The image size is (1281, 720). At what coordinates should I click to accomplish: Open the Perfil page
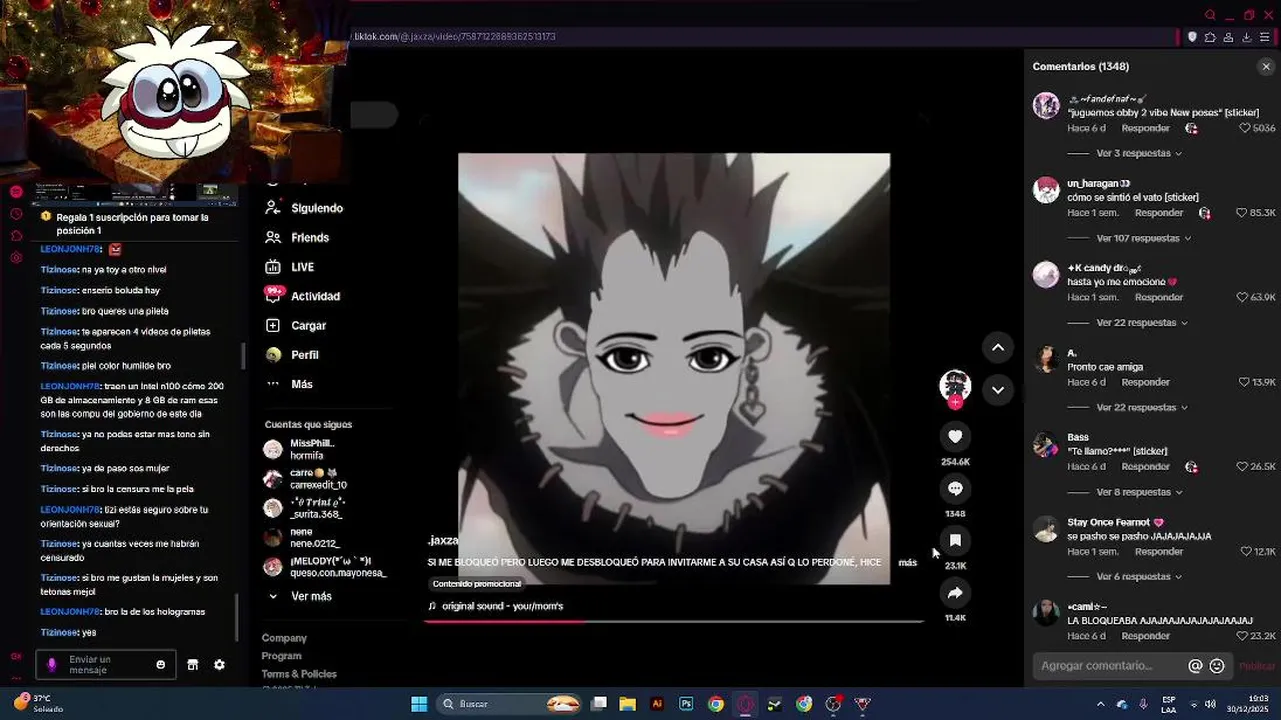pos(293,355)
